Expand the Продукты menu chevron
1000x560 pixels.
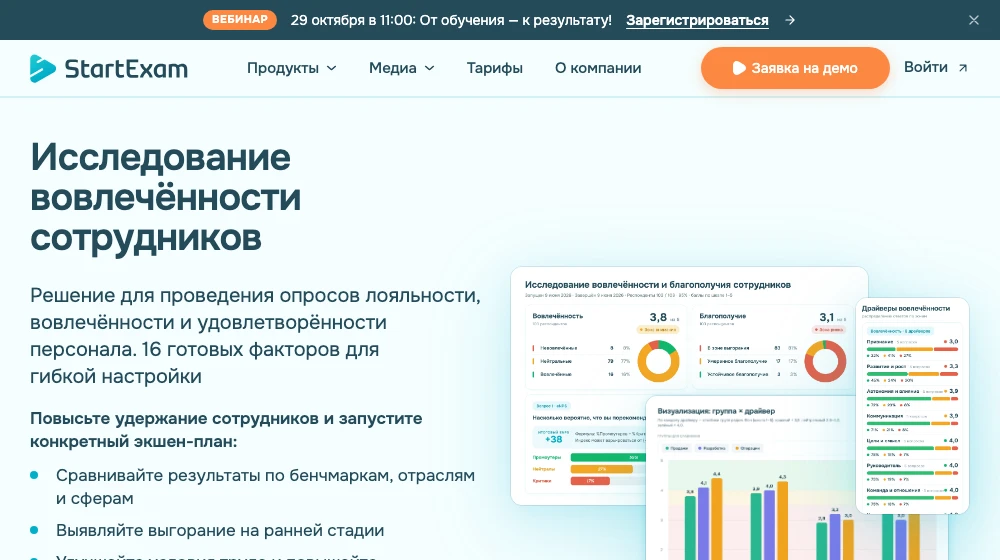click(x=332, y=68)
